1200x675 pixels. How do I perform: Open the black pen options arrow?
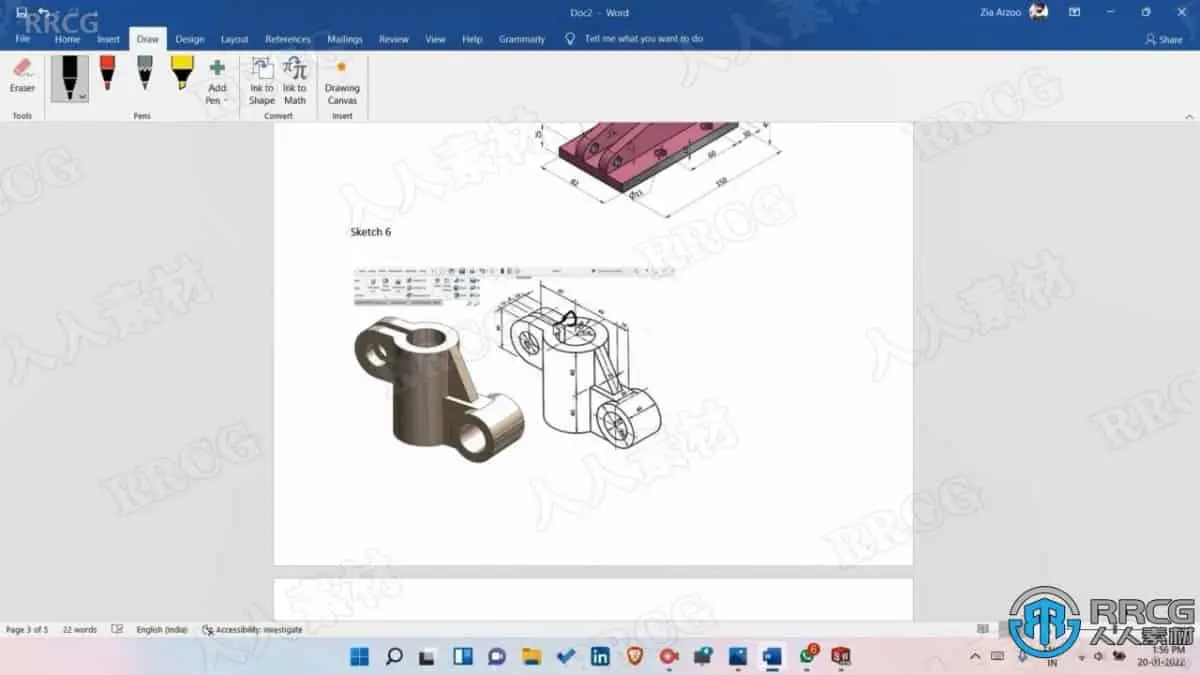click(82, 96)
